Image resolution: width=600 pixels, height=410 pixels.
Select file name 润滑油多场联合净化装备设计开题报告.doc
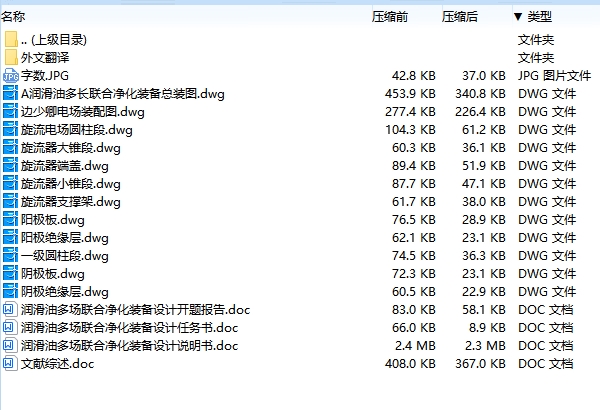pyautogui.click(x=135, y=310)
